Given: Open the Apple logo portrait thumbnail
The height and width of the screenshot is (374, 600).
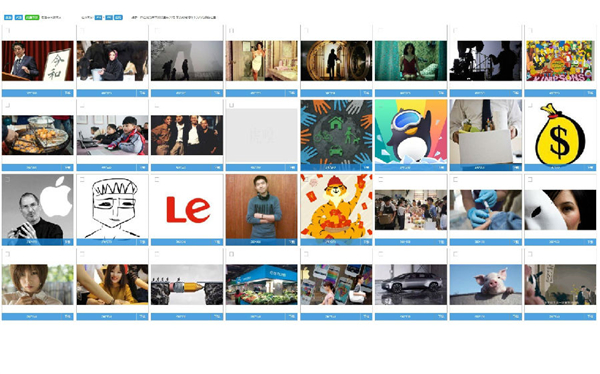Looking at the screenshot, I should click(38, 207).
